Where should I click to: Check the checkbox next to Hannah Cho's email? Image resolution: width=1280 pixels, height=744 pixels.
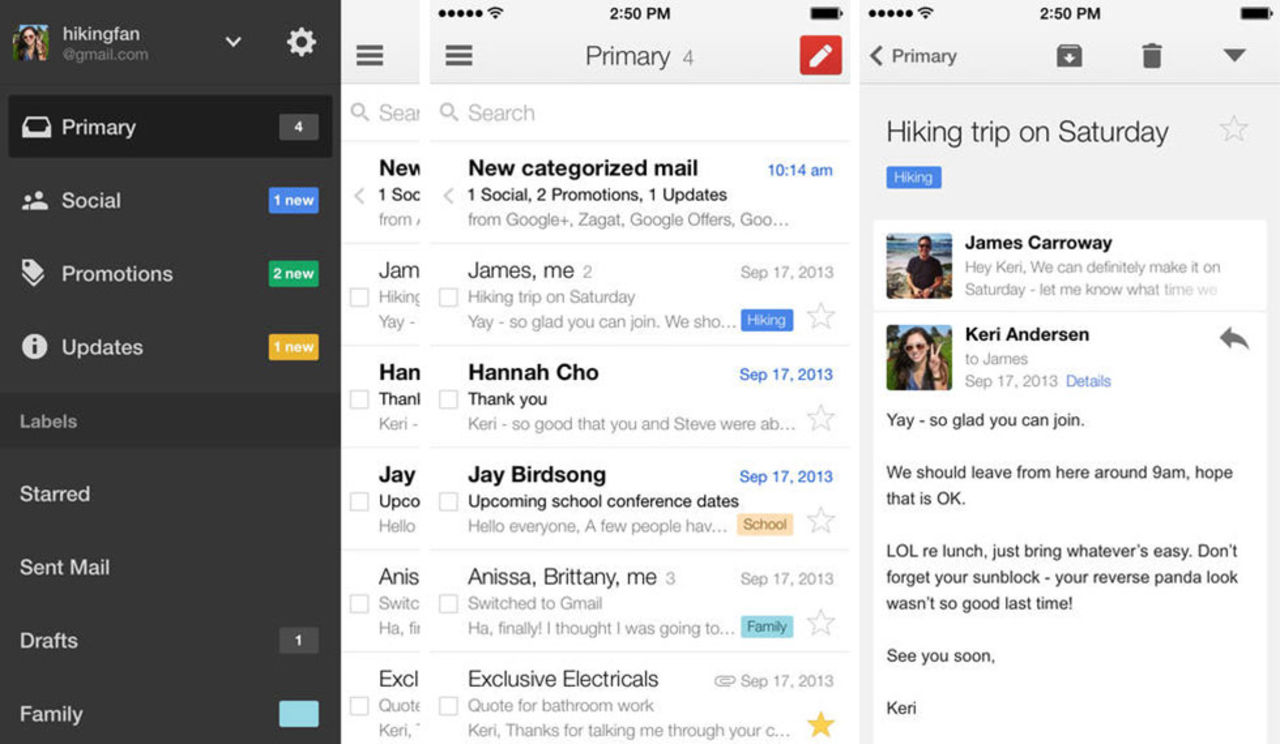tap(448, 398)
